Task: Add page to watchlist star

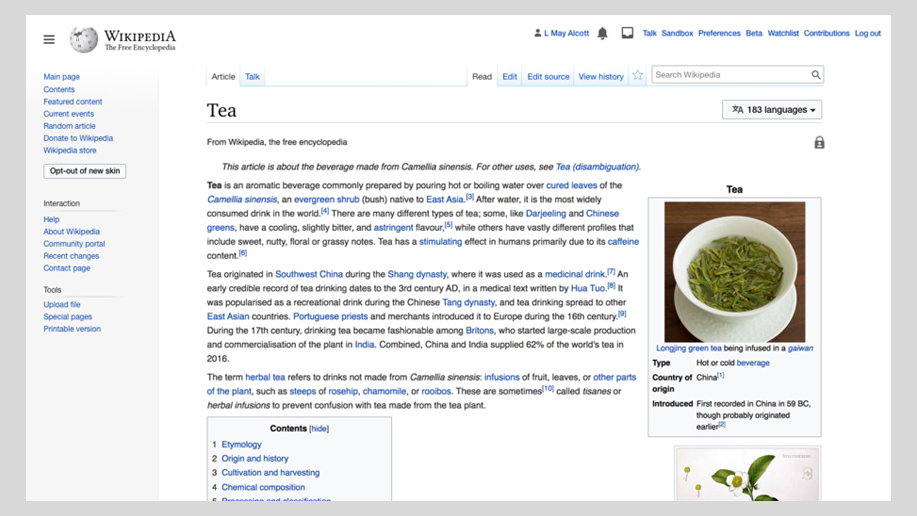Action: [637, 75]
